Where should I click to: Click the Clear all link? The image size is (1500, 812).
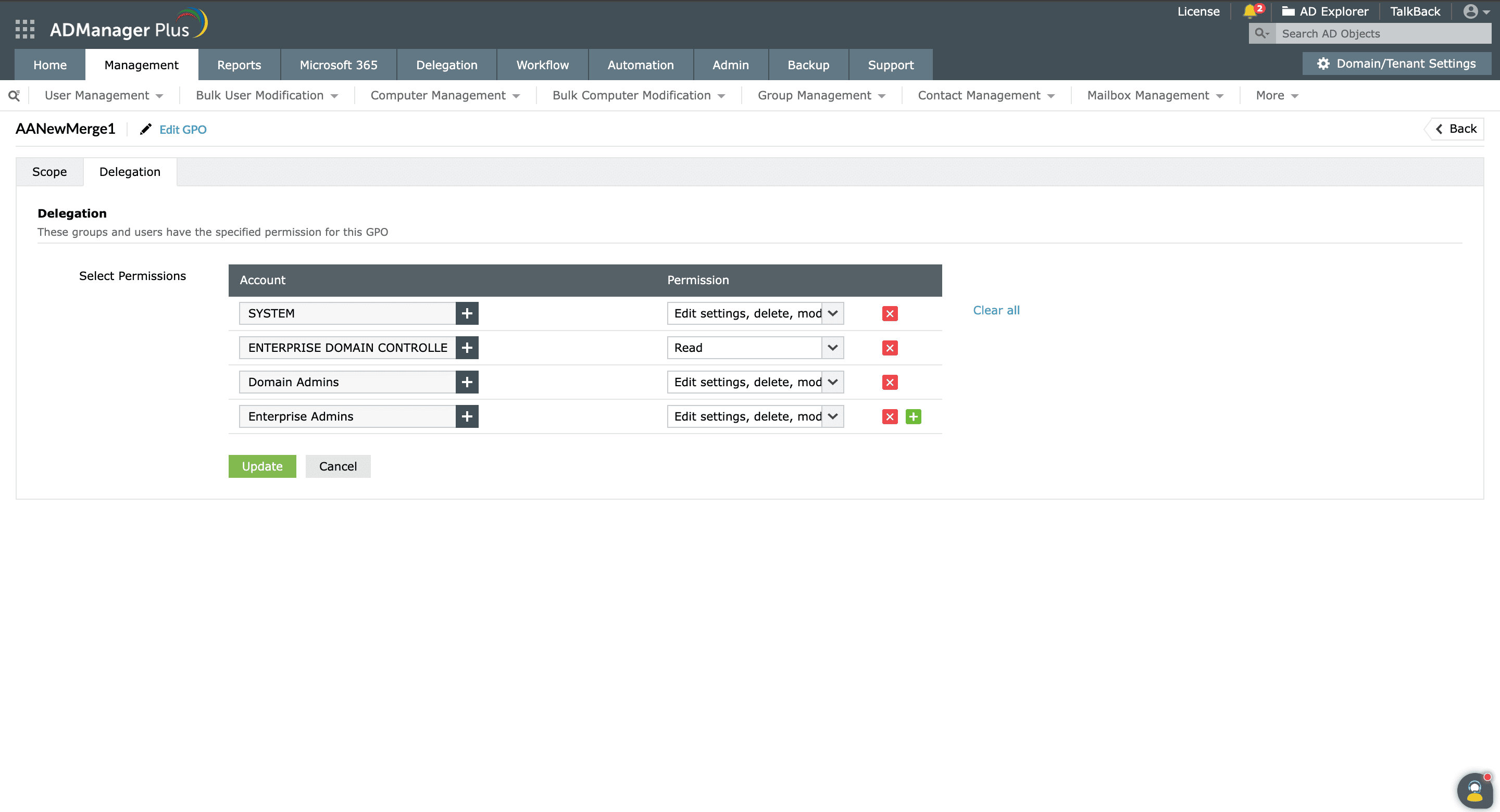tap(996, 310)
